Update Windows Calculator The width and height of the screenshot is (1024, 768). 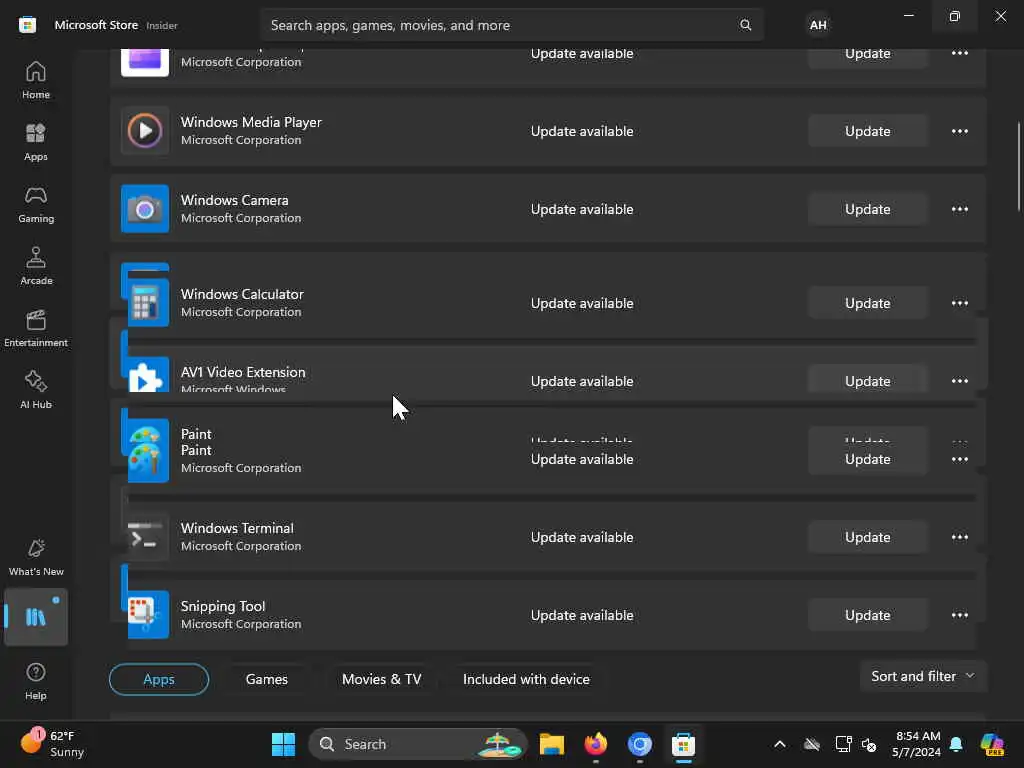click(867, 303)
